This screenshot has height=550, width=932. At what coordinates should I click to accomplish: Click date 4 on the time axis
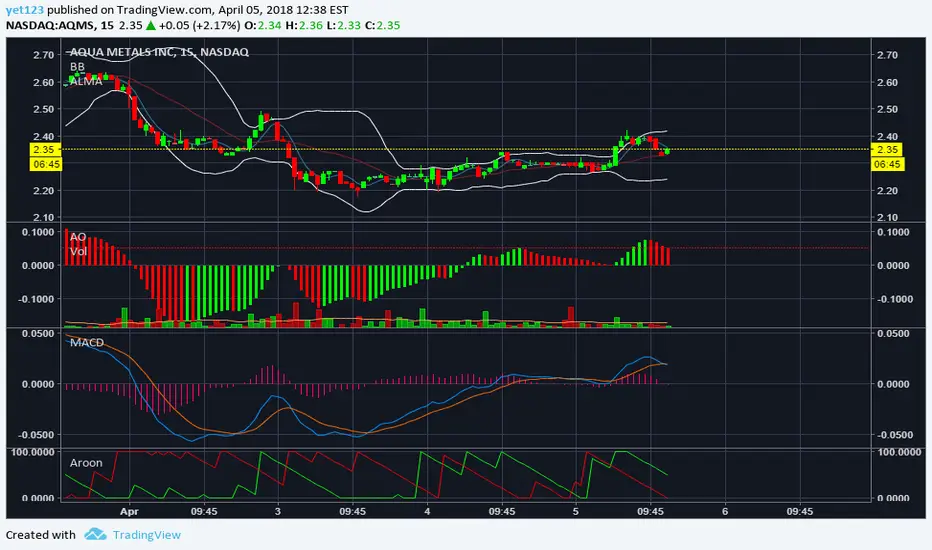tap(427, 511)
